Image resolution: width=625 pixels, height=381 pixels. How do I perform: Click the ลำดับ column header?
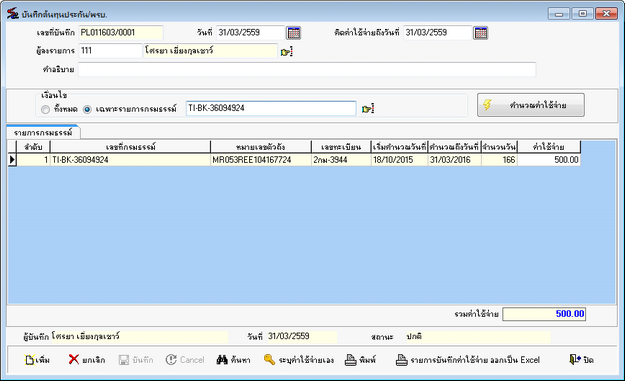click(x=33, y=147)
